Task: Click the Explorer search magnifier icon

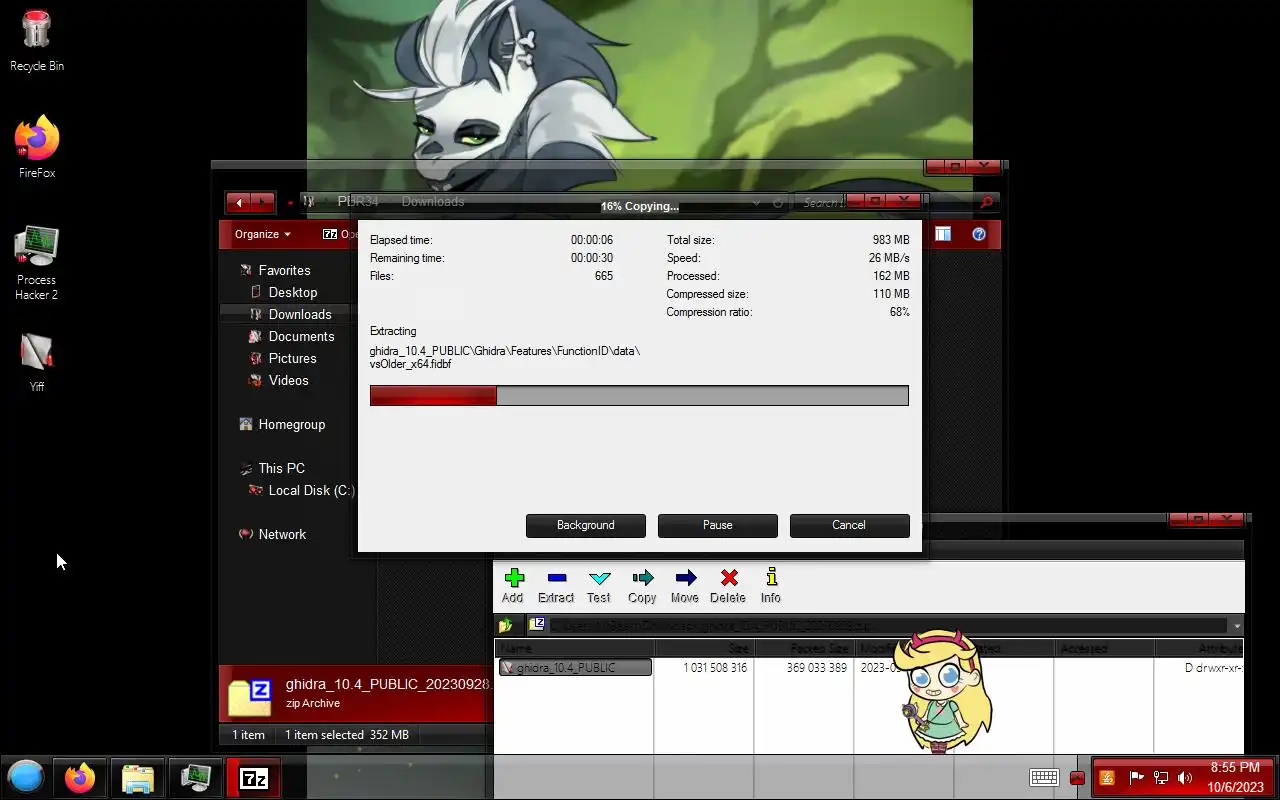Action: (x=986, y=202)
